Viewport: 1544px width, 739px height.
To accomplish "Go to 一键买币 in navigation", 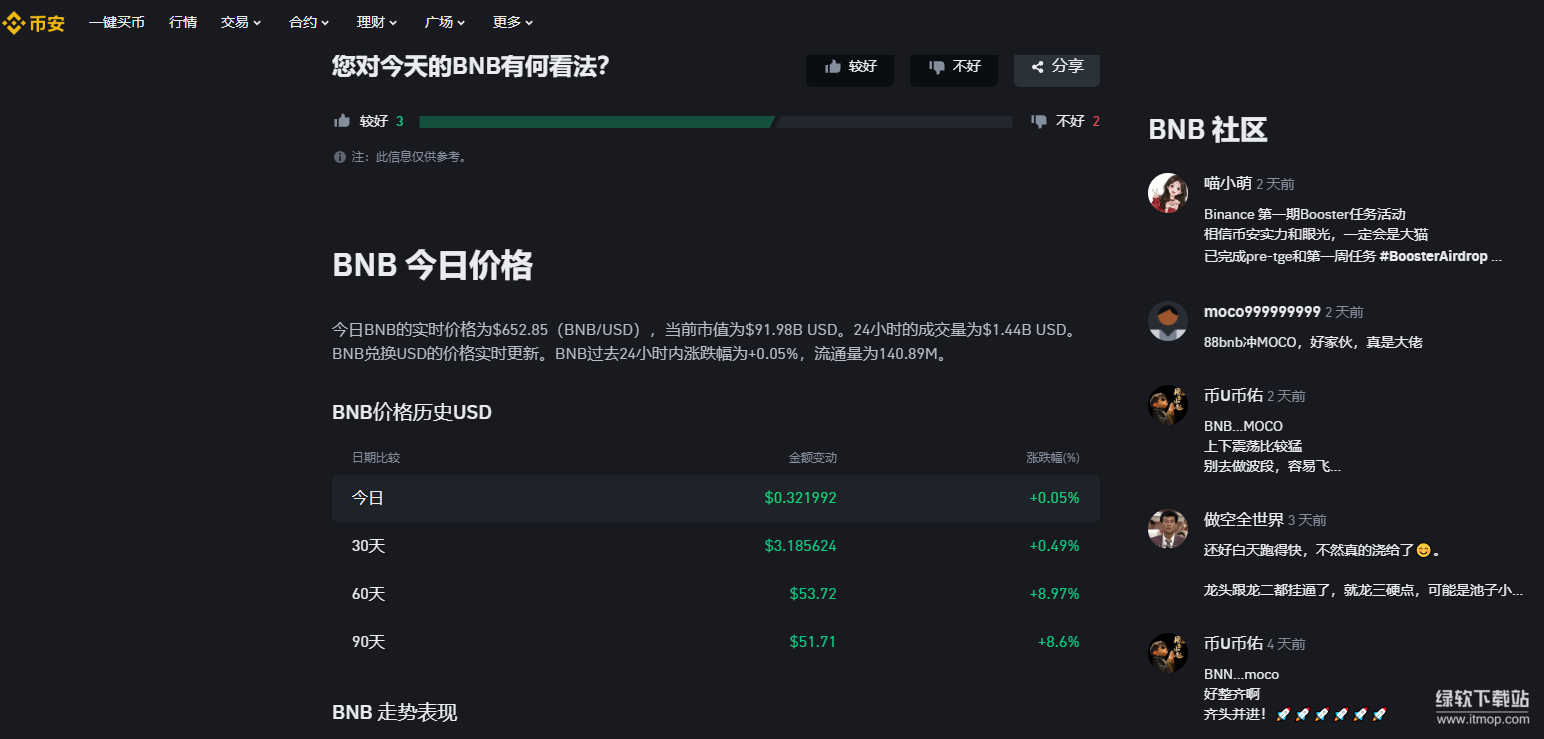I will tap(116, 22).
